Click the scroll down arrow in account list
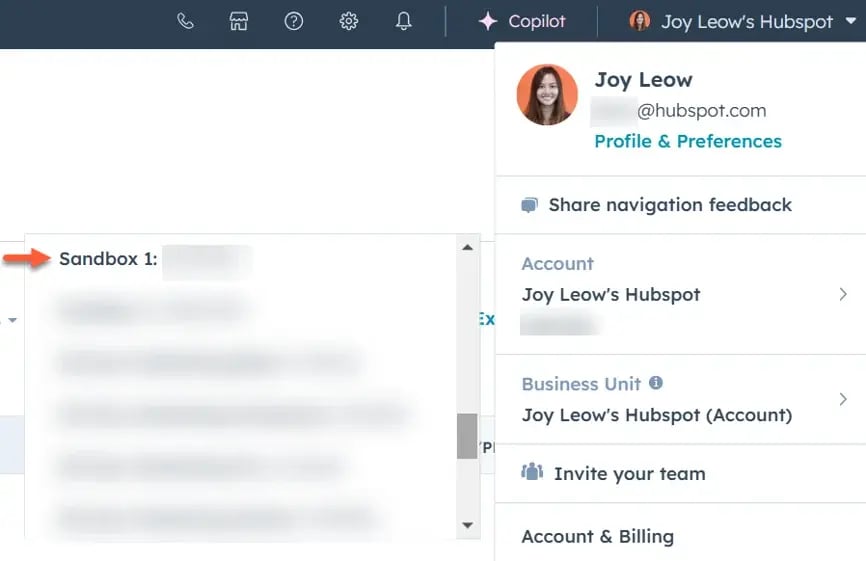Viewport: 866px width, 561px height. 467,524
